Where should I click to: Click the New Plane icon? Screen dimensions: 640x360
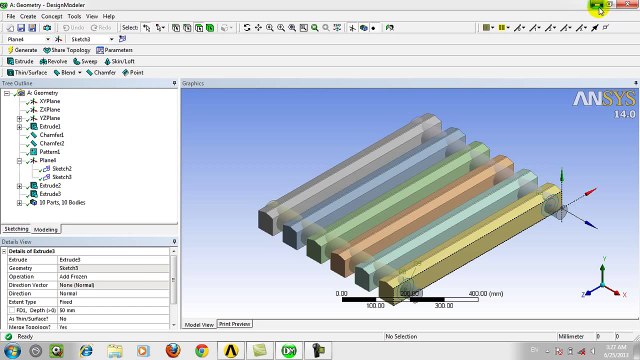(58, 39)
